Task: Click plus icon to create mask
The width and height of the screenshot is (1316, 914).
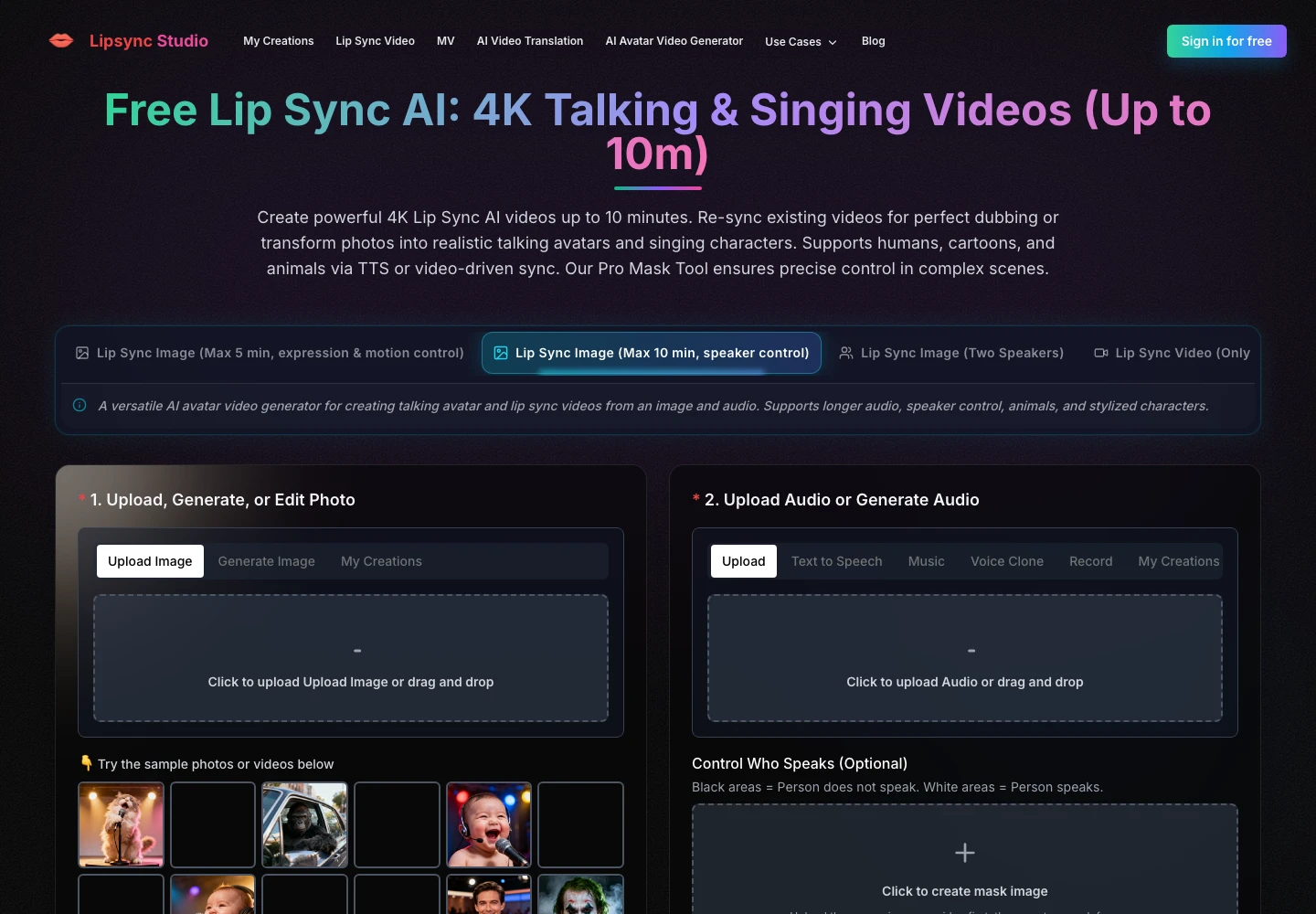Action: (965, 853)
